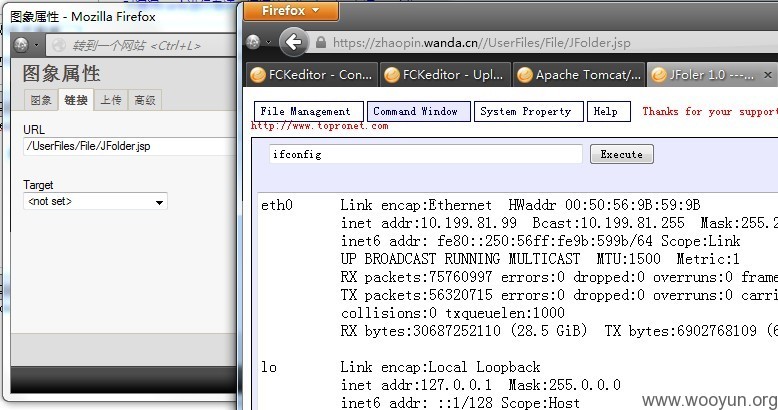Open the orange Firefox menu button
Screen dimensions: 778x410
click(291, 10)
